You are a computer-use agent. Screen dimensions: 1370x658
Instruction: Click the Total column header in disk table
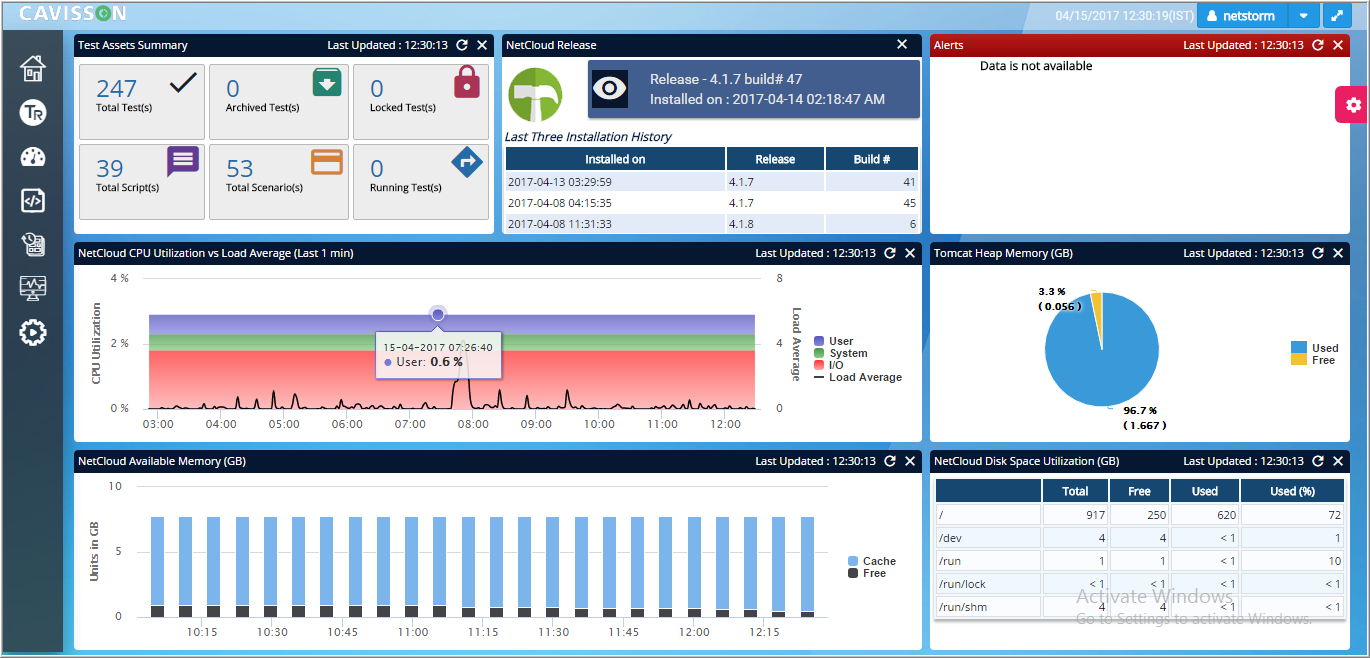1075,491
